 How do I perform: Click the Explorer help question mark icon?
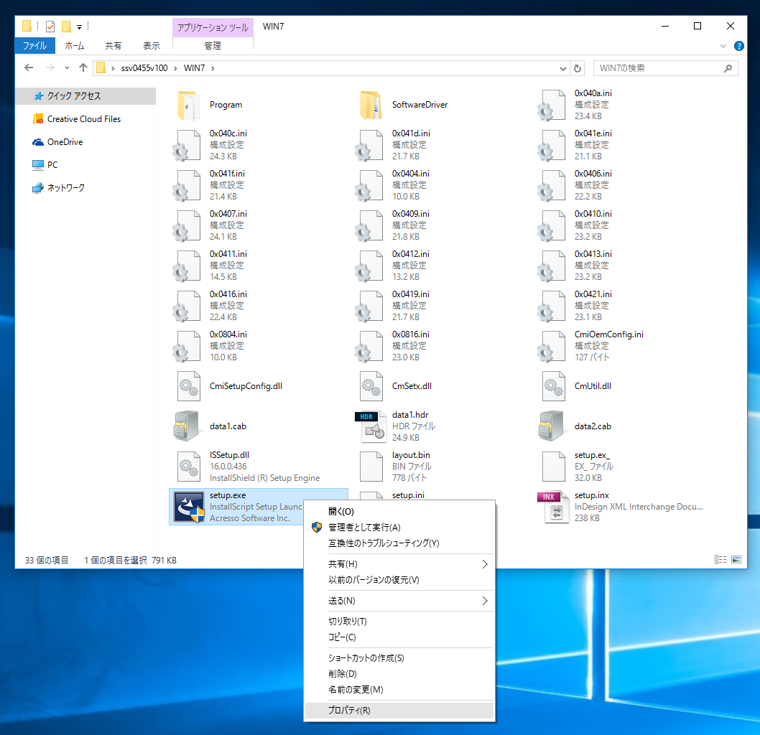[x=739, y=46]
